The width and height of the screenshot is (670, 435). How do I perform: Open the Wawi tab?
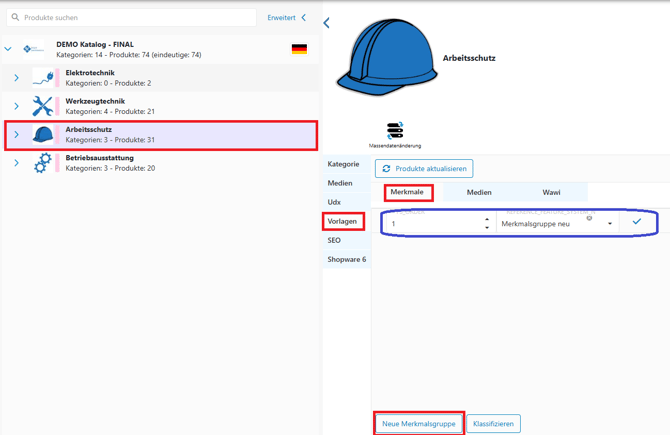tap(551, 192)
